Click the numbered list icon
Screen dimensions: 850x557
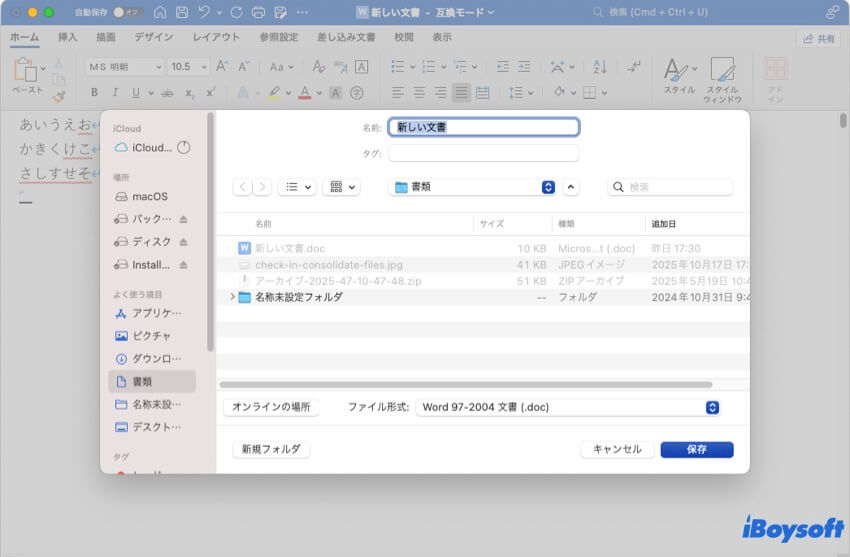(x=429, y=67)
